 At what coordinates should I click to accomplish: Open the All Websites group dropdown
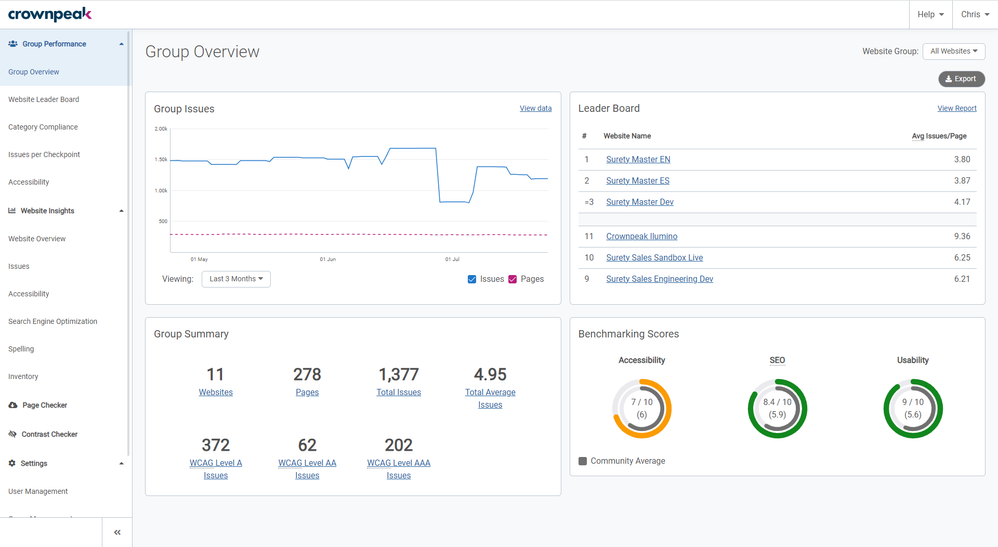[953, 51]
